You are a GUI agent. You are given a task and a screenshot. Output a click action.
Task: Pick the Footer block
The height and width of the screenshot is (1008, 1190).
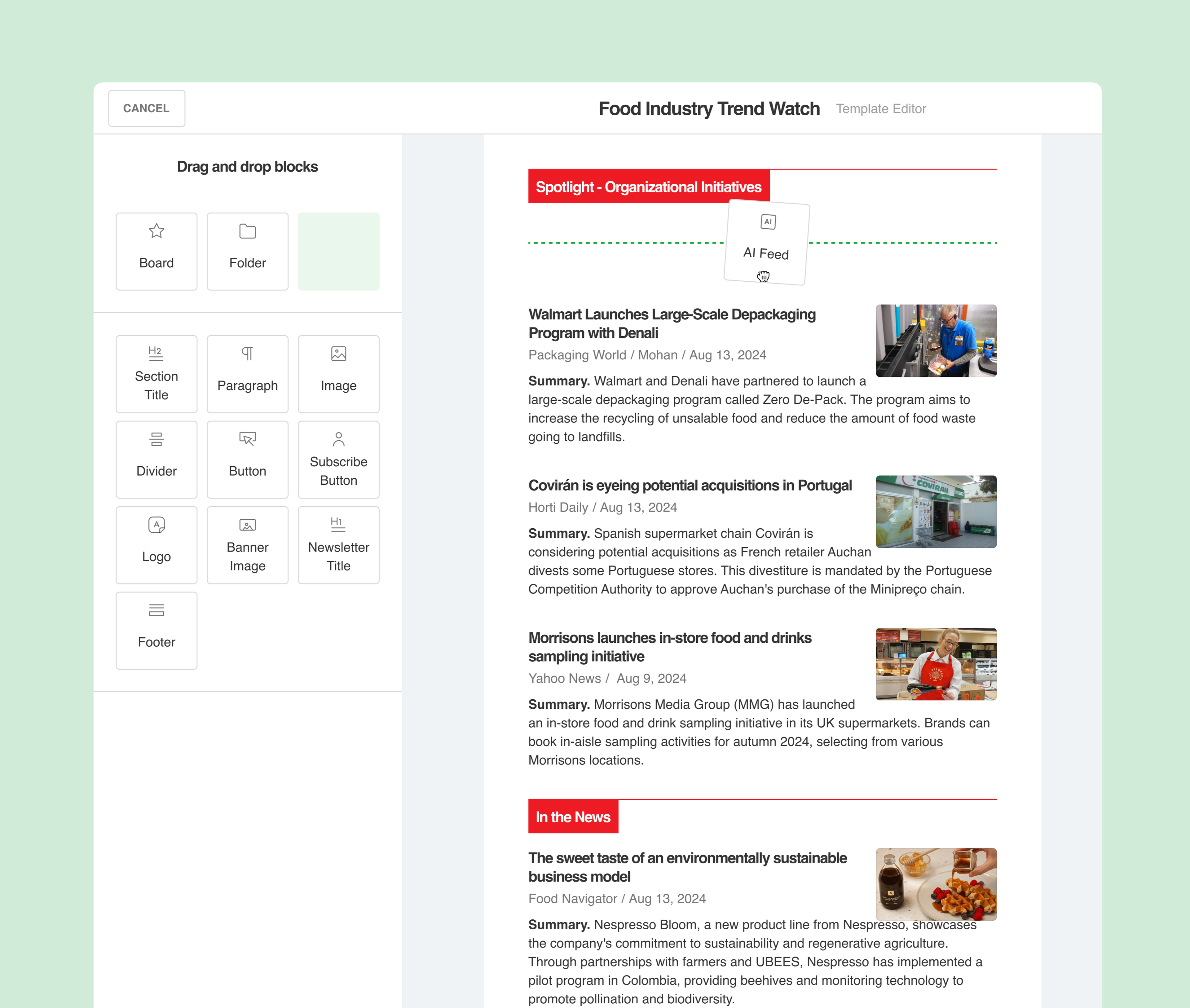[156, 630]
